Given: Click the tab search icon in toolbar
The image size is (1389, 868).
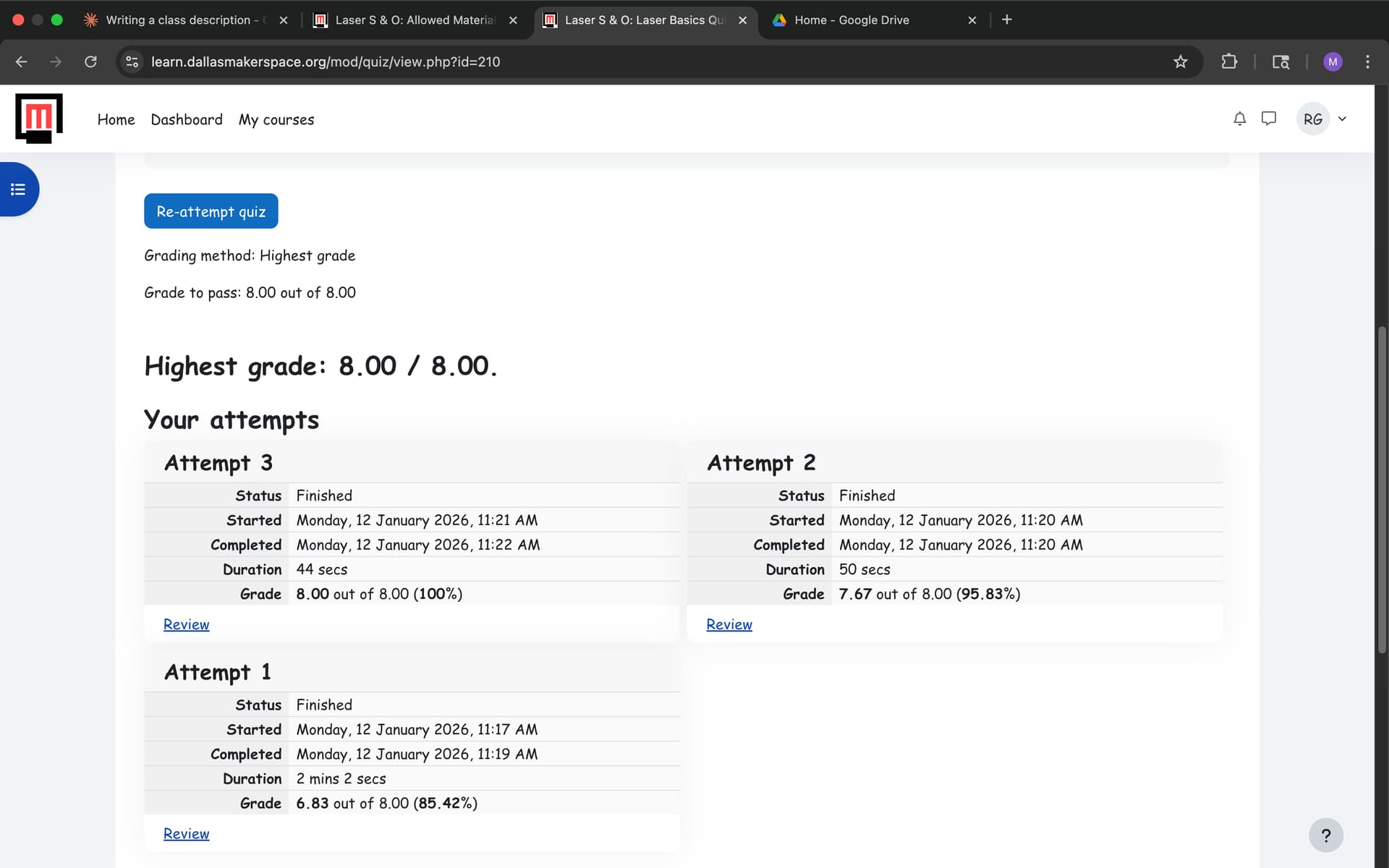Looking at the screenshot, I should point(1280,61).
